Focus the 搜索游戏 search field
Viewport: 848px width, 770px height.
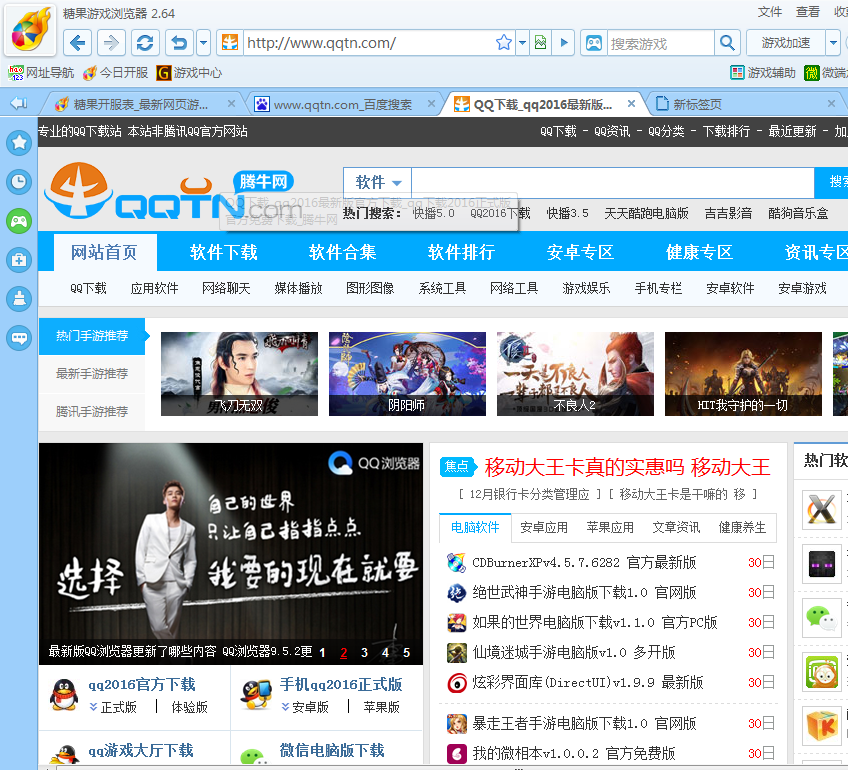click(660, 43)
